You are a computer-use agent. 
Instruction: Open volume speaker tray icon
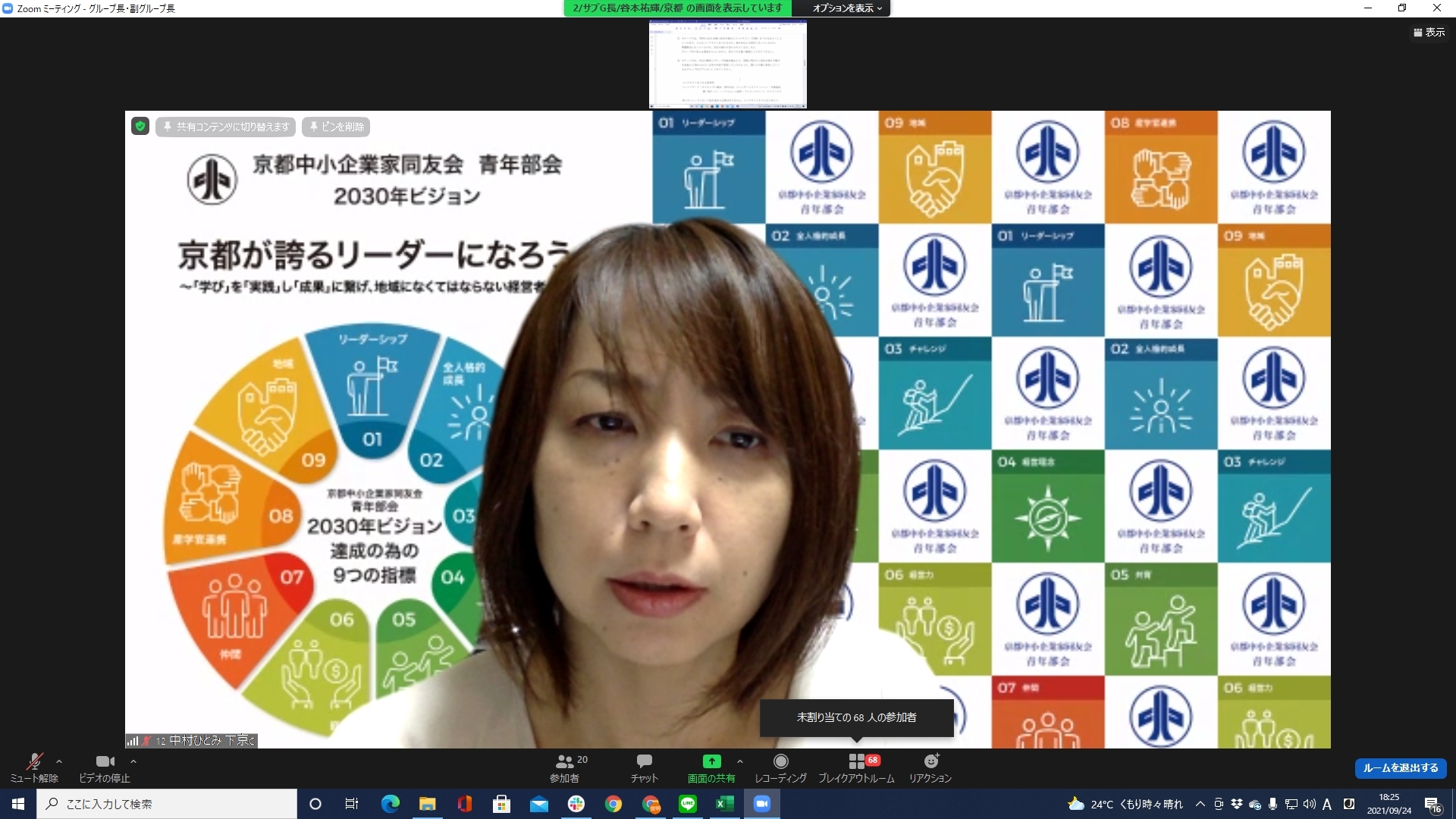coord(1310,804)
